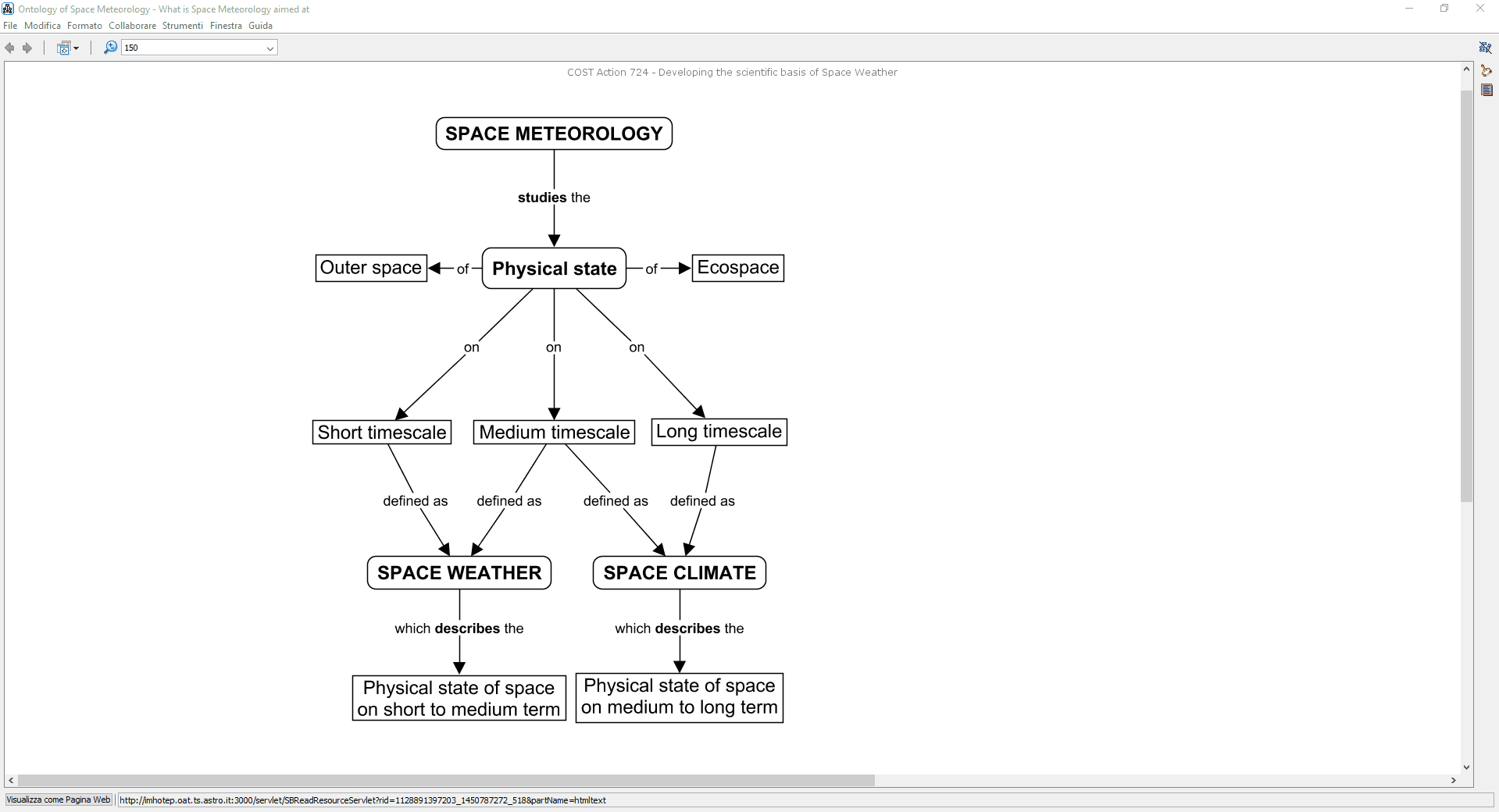Click the 'of' link toward Ecospace
Screen dimensions: 1499x812
(x=651, y=269)
